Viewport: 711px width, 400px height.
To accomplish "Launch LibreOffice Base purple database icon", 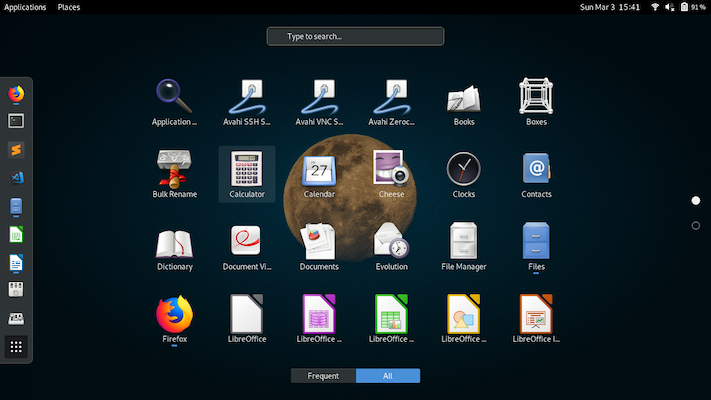I will point(319,313).
